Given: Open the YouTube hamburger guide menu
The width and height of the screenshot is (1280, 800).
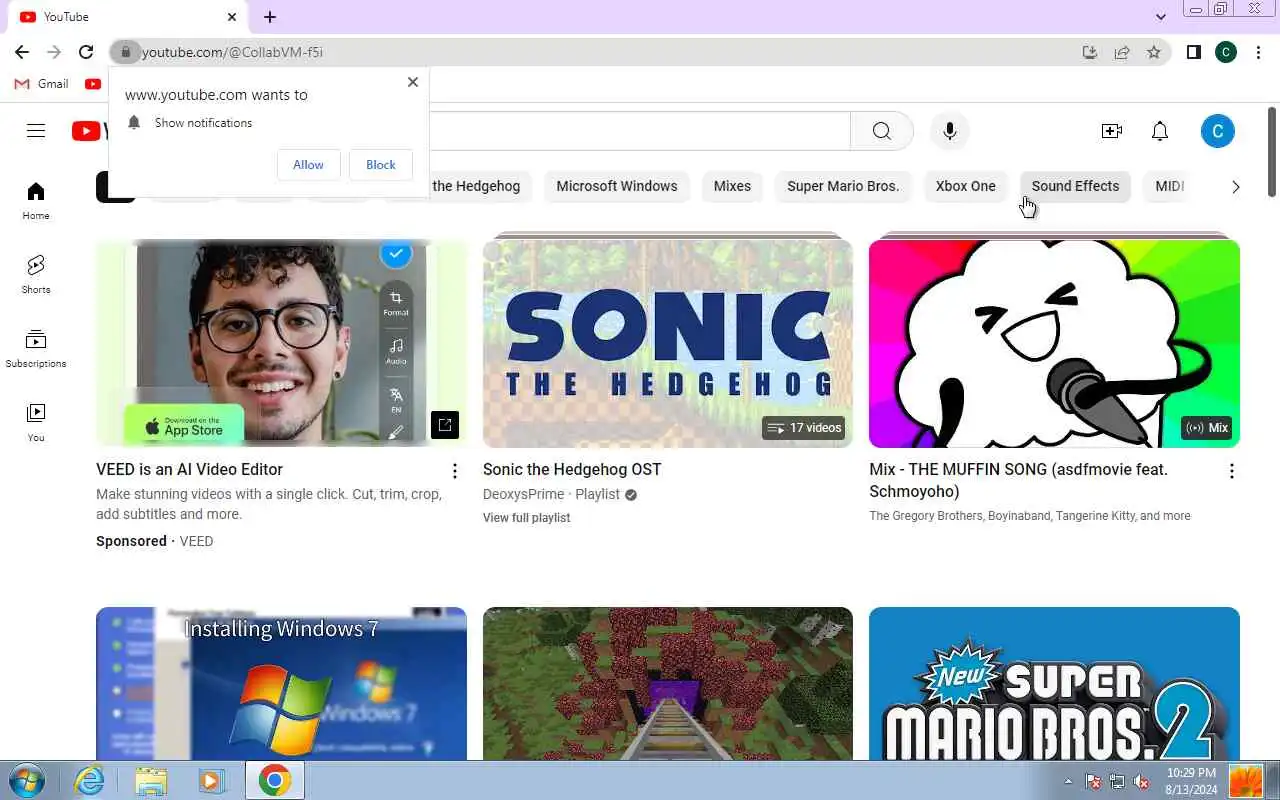Looking at the screenshot, I should (36, 131).
